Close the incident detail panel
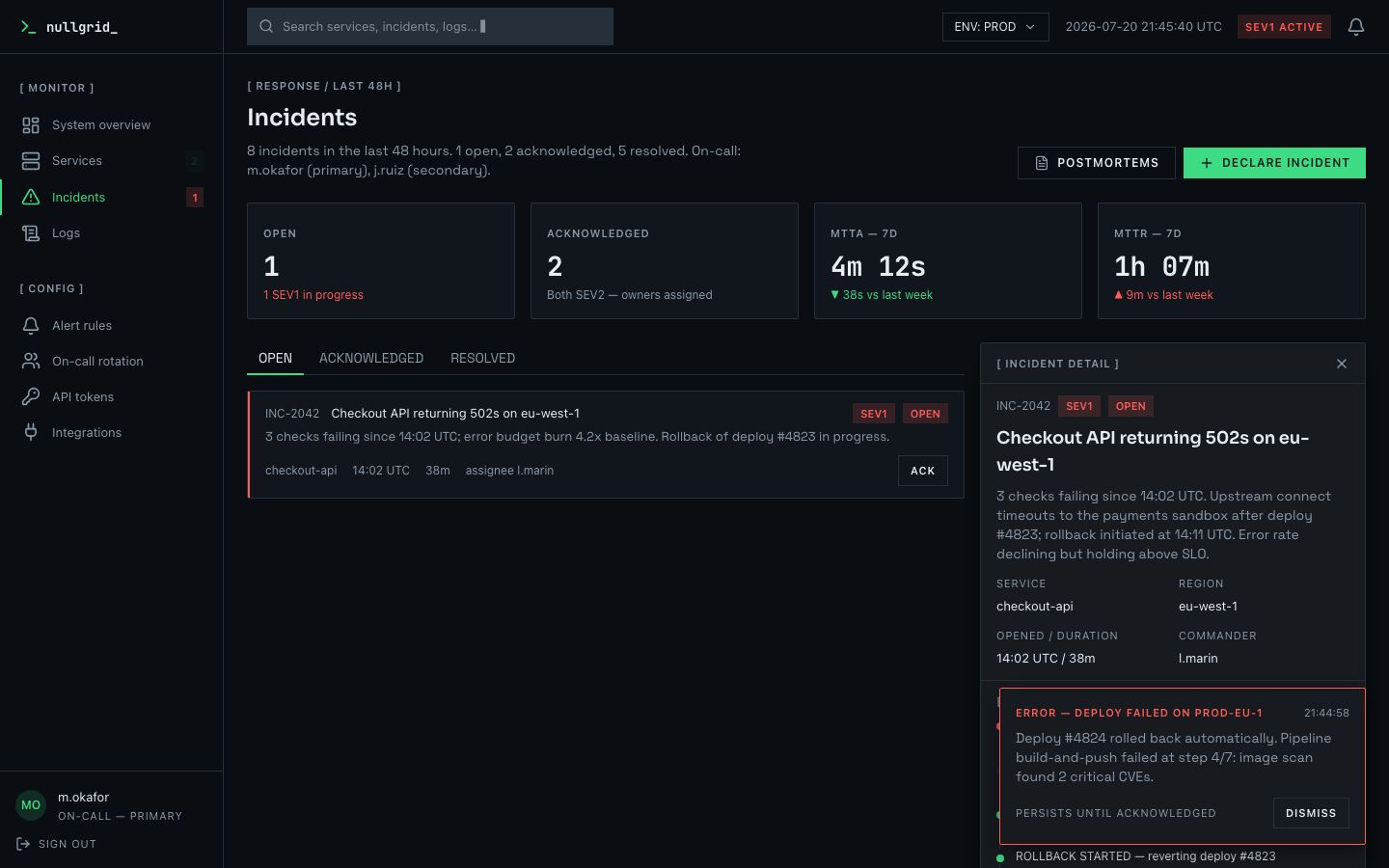The height and width of the screenshot is (868, 1389). (1342, 364)
